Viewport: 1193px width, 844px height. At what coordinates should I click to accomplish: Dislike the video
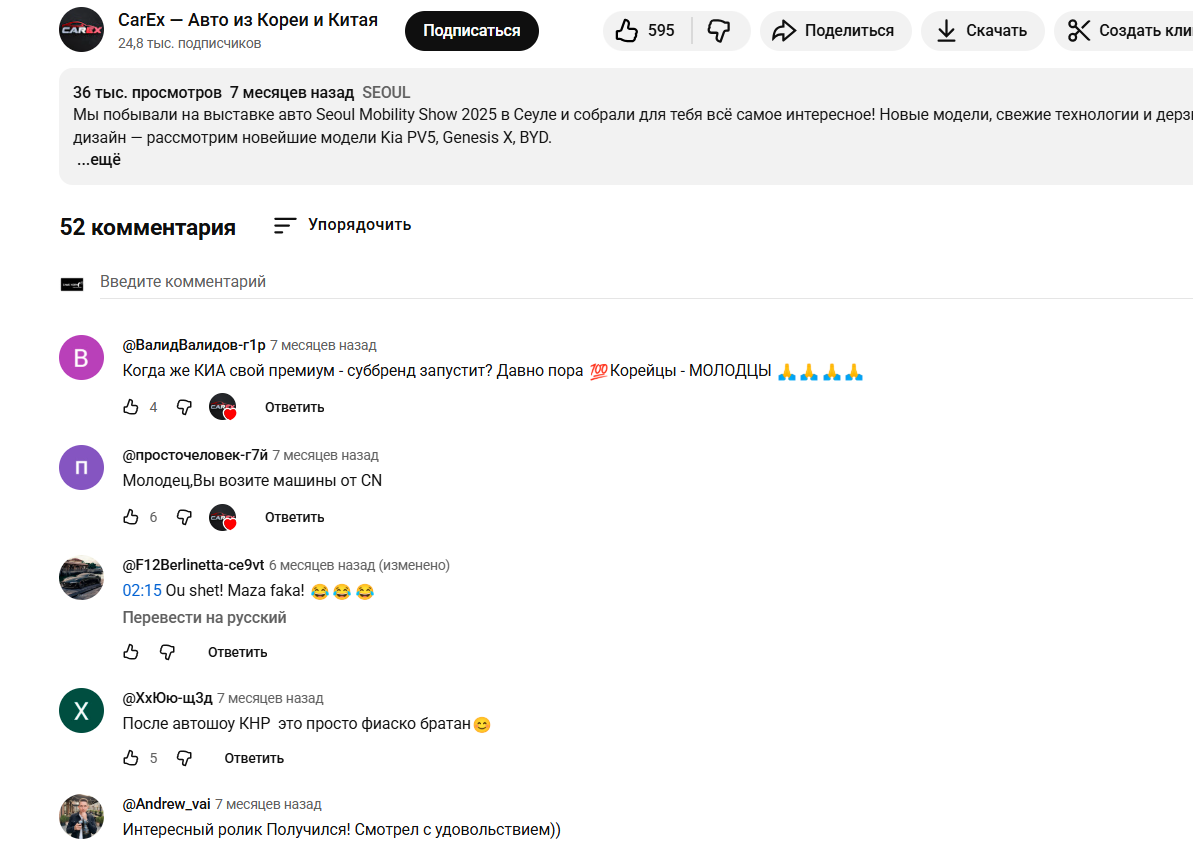pyautogui.click(x=719, y=31)
